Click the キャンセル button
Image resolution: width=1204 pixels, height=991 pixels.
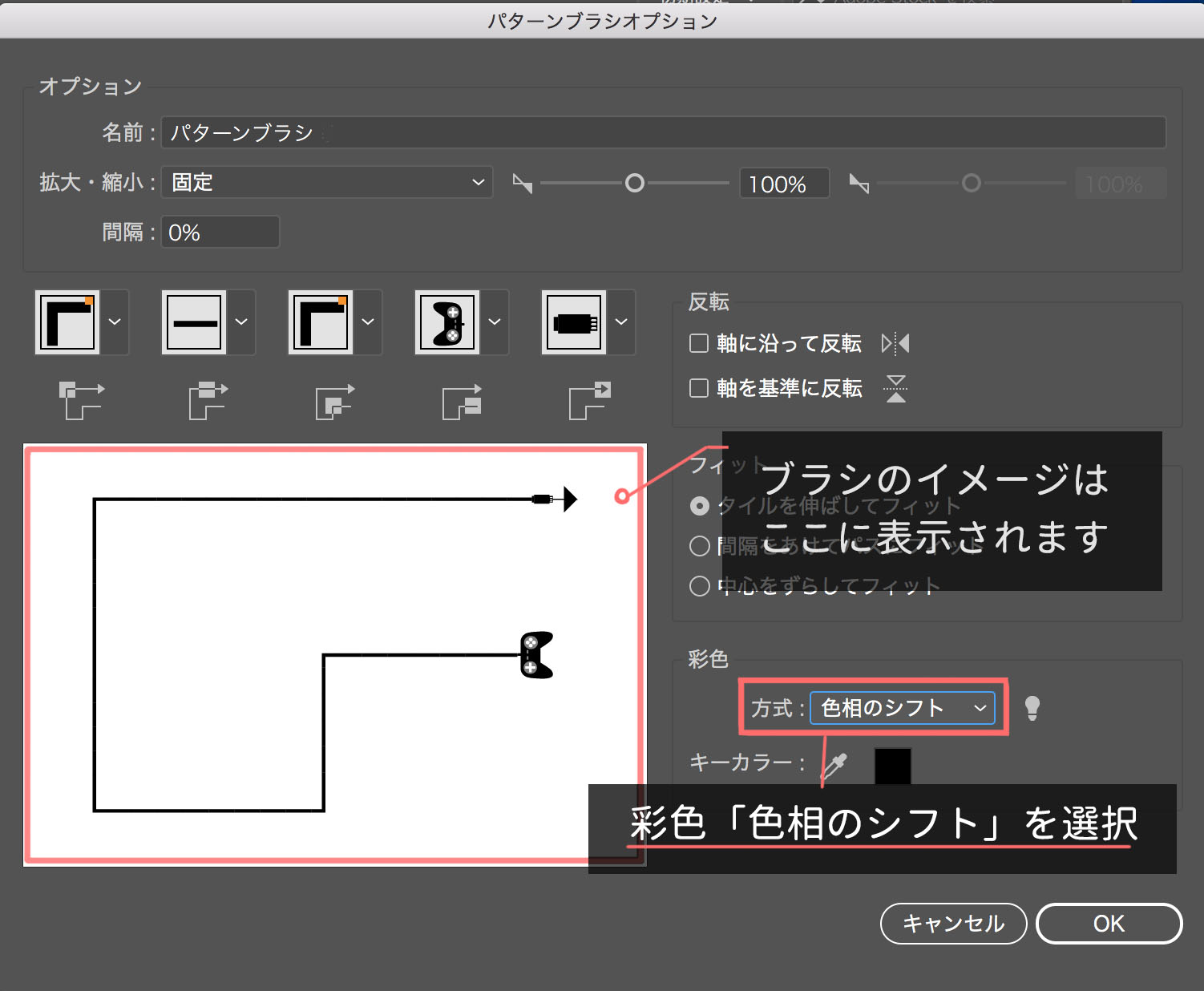pyautogui.click(x=953, y=924)
